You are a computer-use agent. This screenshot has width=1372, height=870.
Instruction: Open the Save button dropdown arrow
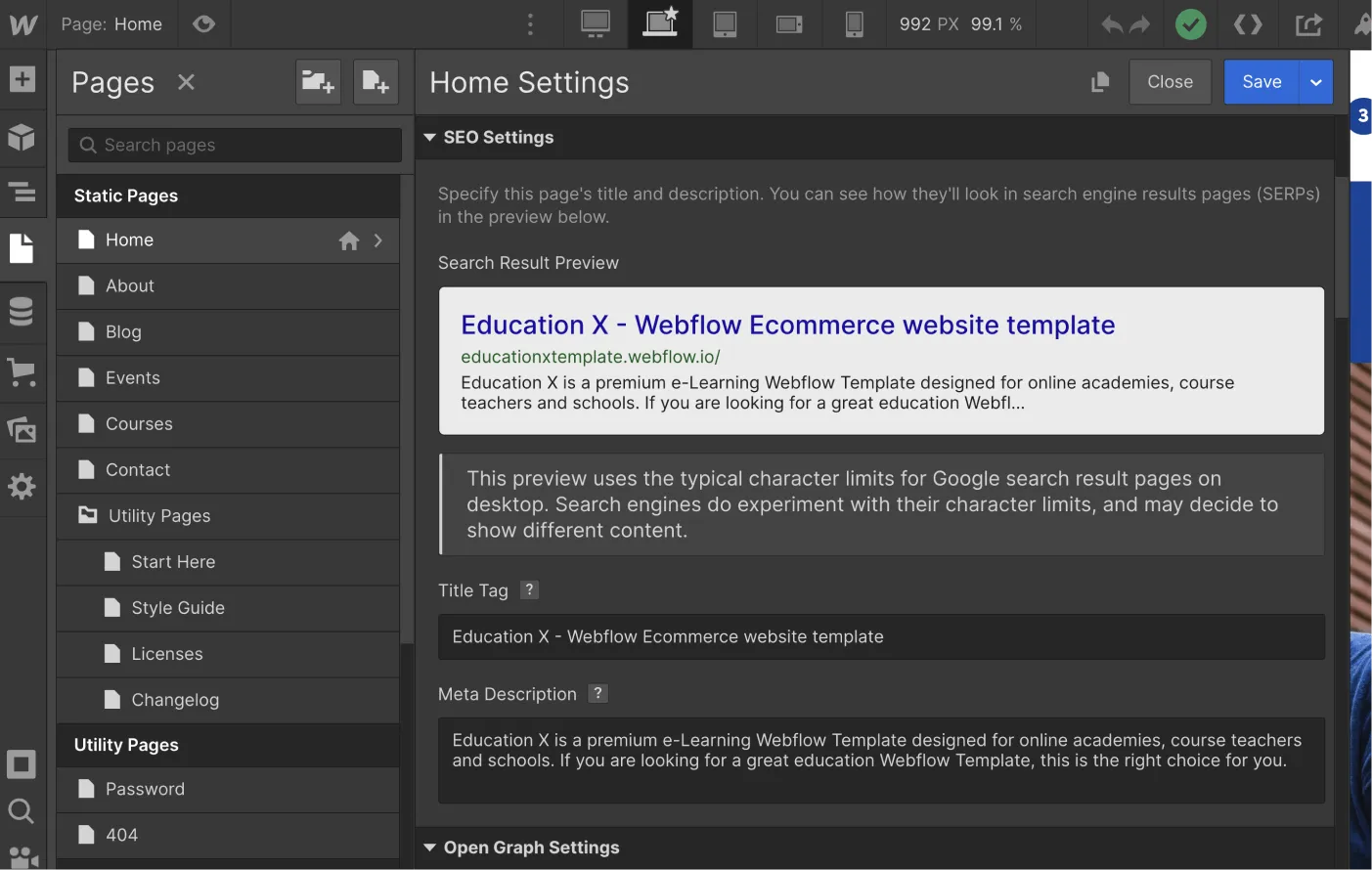point(1316,81)
